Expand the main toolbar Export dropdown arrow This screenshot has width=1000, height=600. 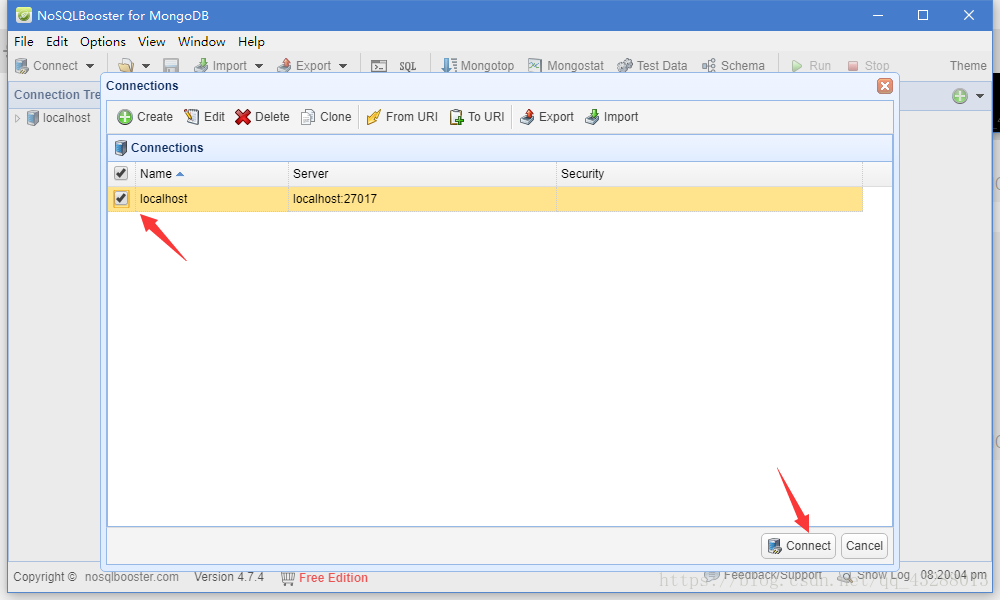[343, 66]
